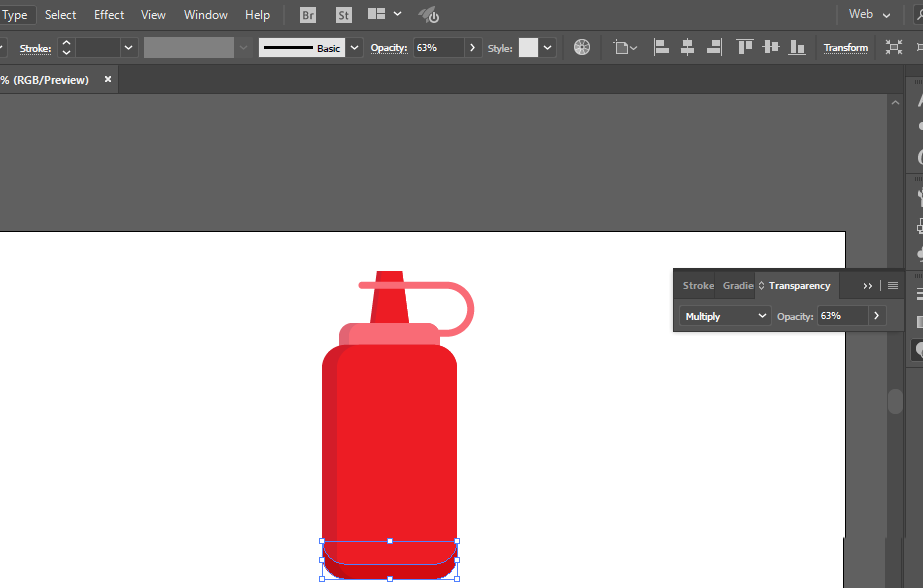The width and height of the screenshot is (923, 588).
Task: Open the Transparency panel hamburger menu
Action: [x=893, y=286]
